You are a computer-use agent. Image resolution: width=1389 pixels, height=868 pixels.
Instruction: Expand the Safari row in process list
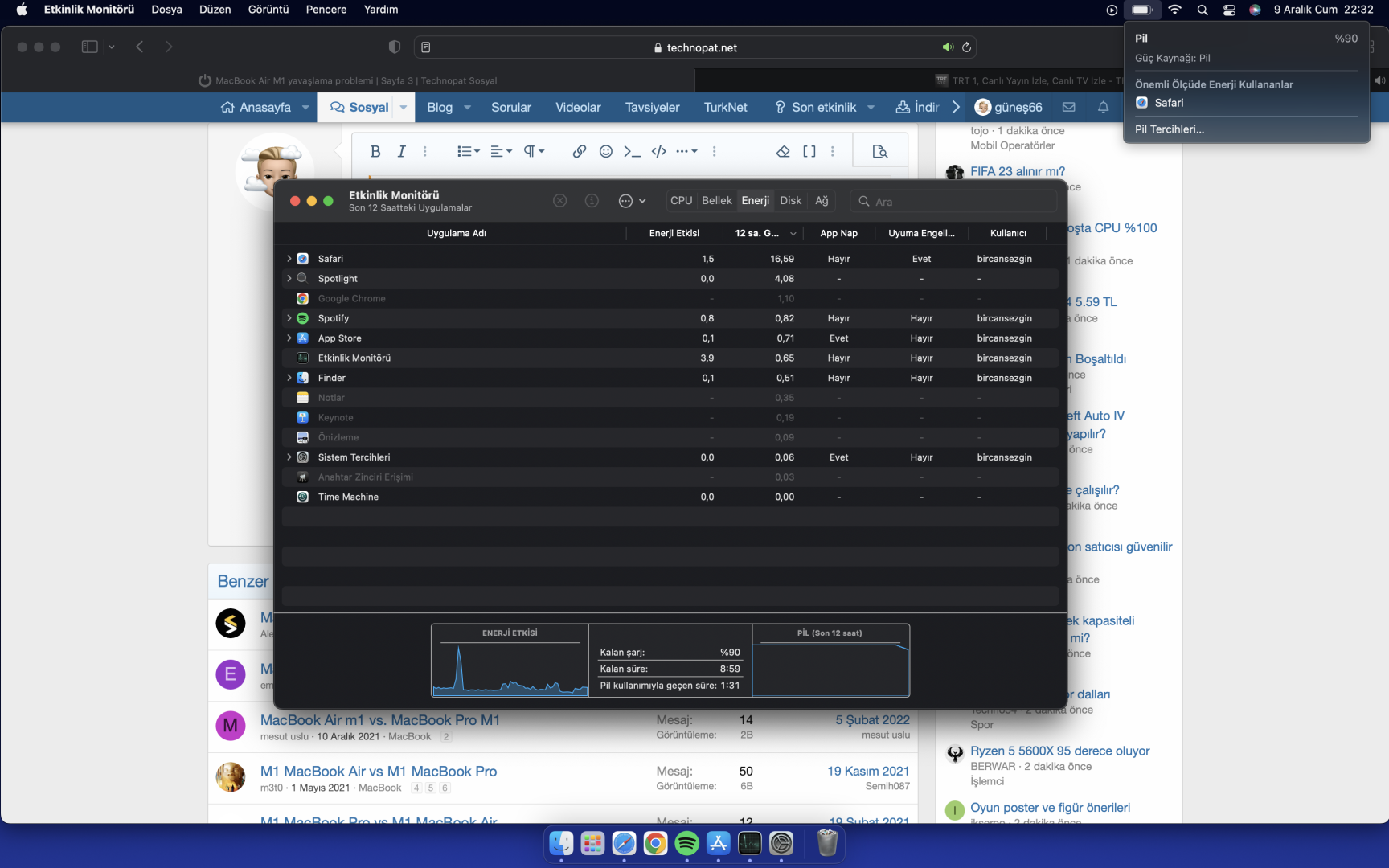click(289, 259)
